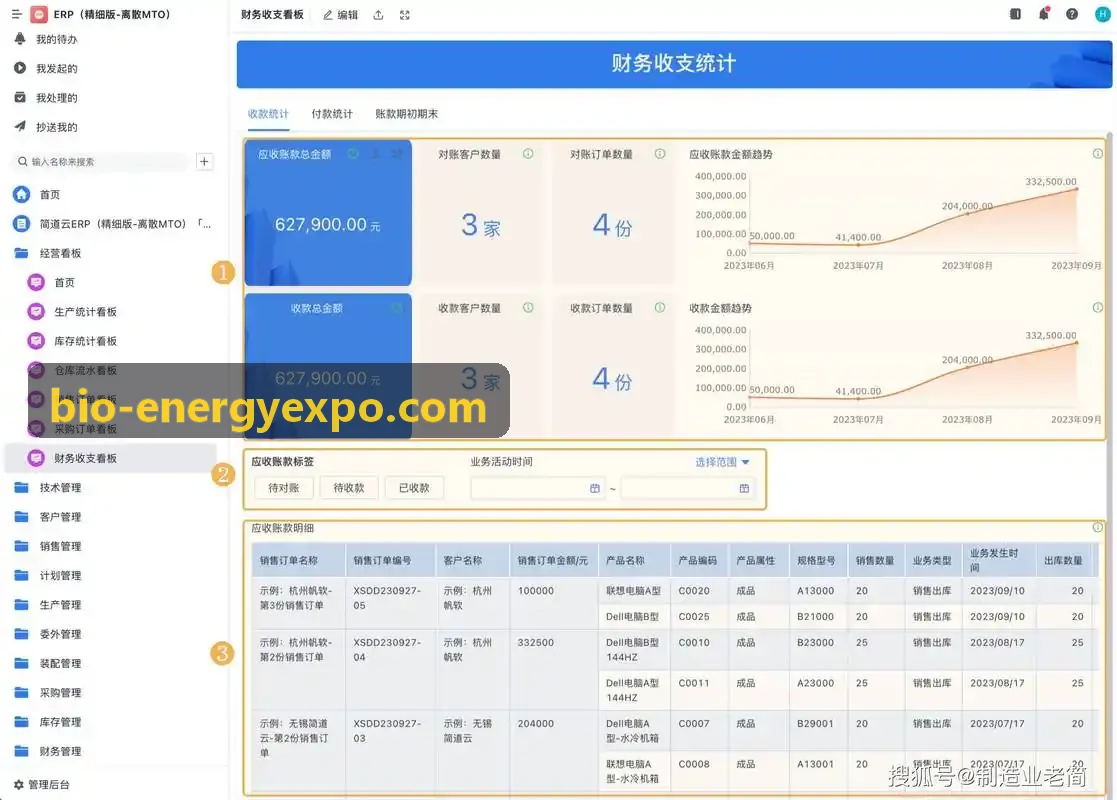Focus the 输入名称来搜索 search field

[101, 162]
